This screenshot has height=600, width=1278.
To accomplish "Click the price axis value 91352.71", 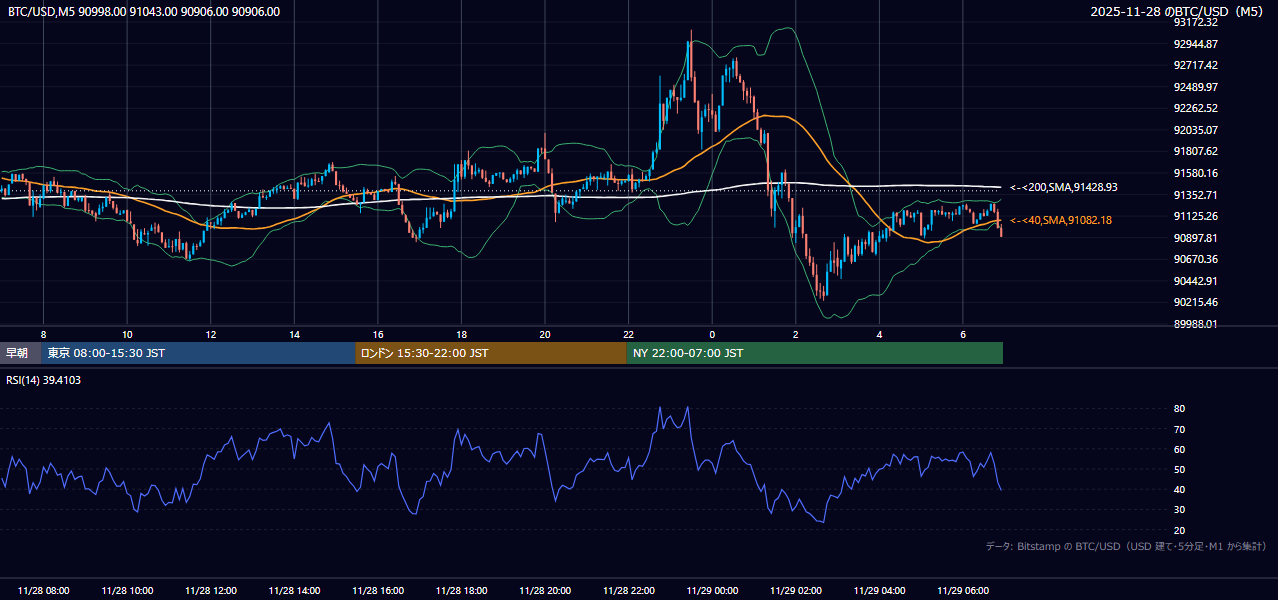I will click(x=1196, y=195).
